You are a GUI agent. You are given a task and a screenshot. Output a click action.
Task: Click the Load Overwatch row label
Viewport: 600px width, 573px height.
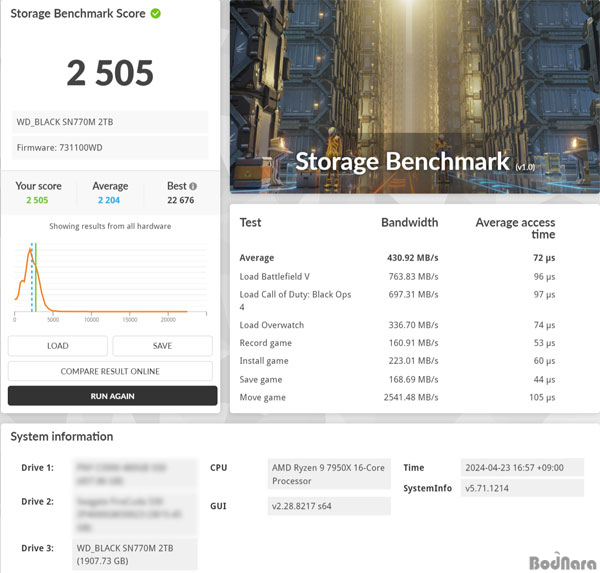272,325
